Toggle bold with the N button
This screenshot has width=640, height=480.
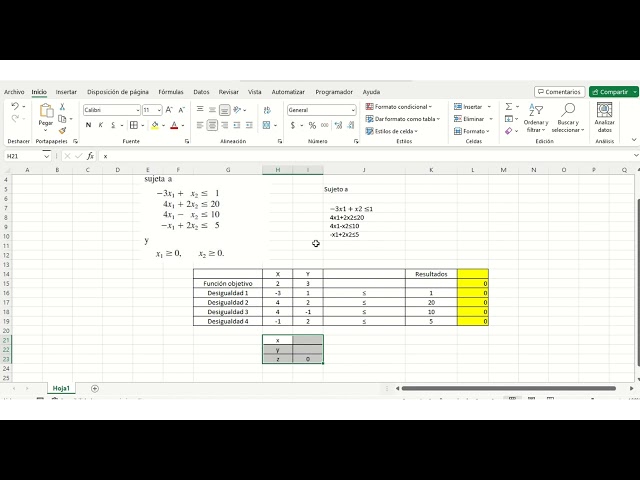click(x=88, y=125)
